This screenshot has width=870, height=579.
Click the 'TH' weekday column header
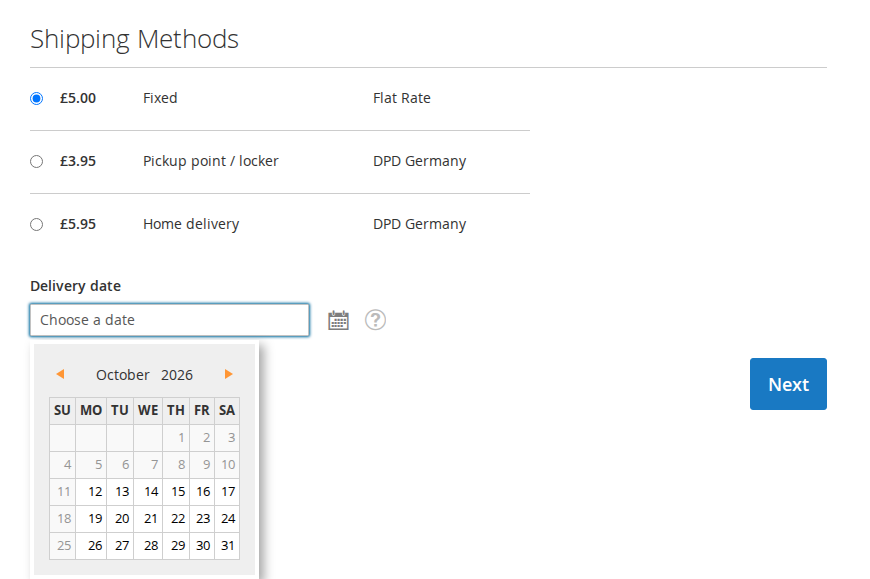point(176,410)
